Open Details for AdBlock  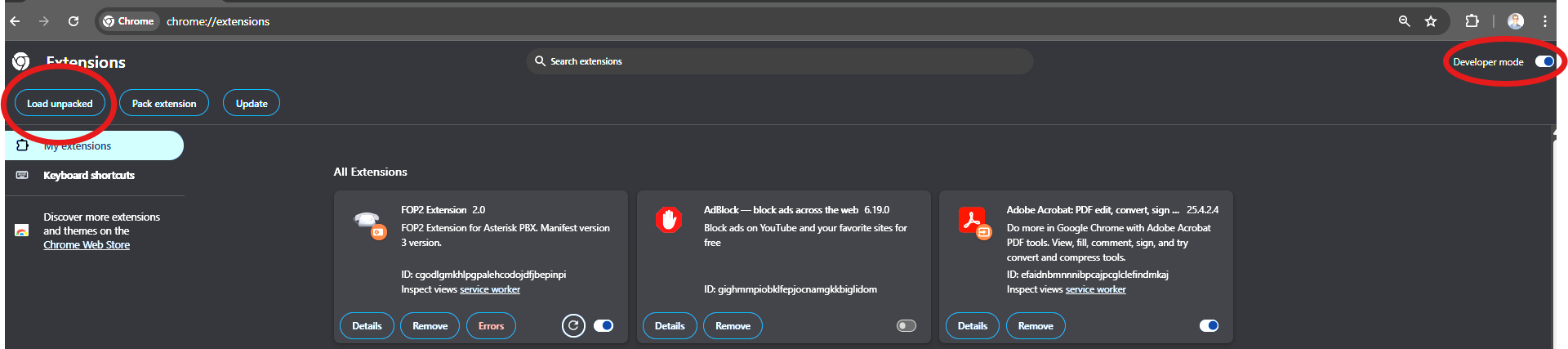coord(670,325)
